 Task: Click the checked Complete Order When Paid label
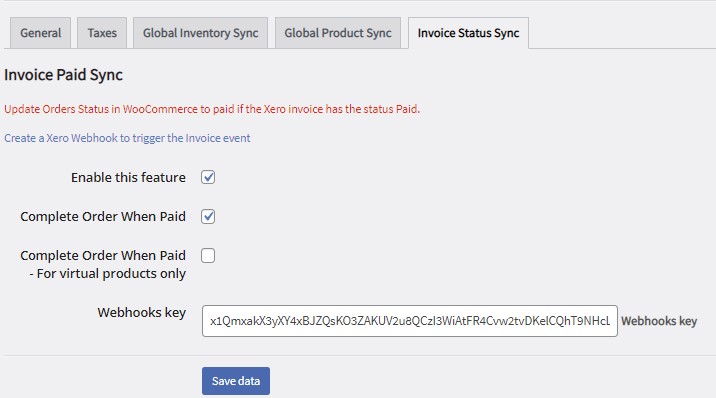(x=103, y=216)
